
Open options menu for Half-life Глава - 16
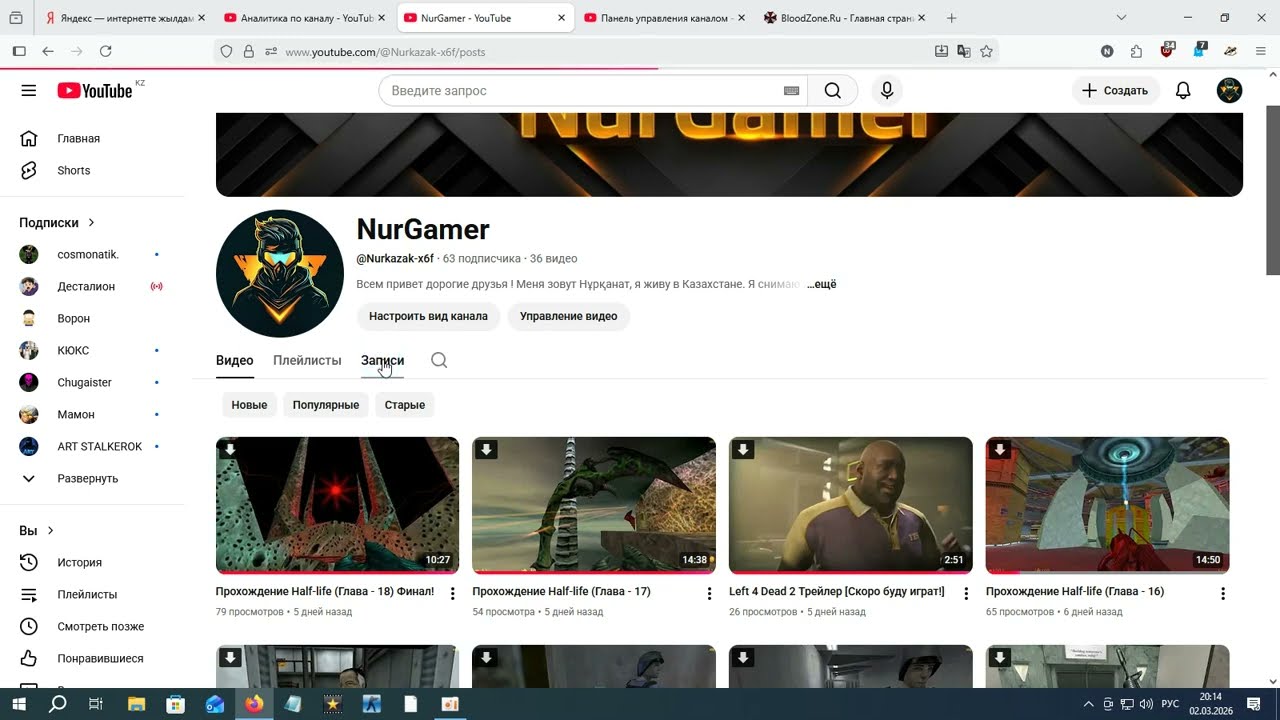click(1222, 594)
